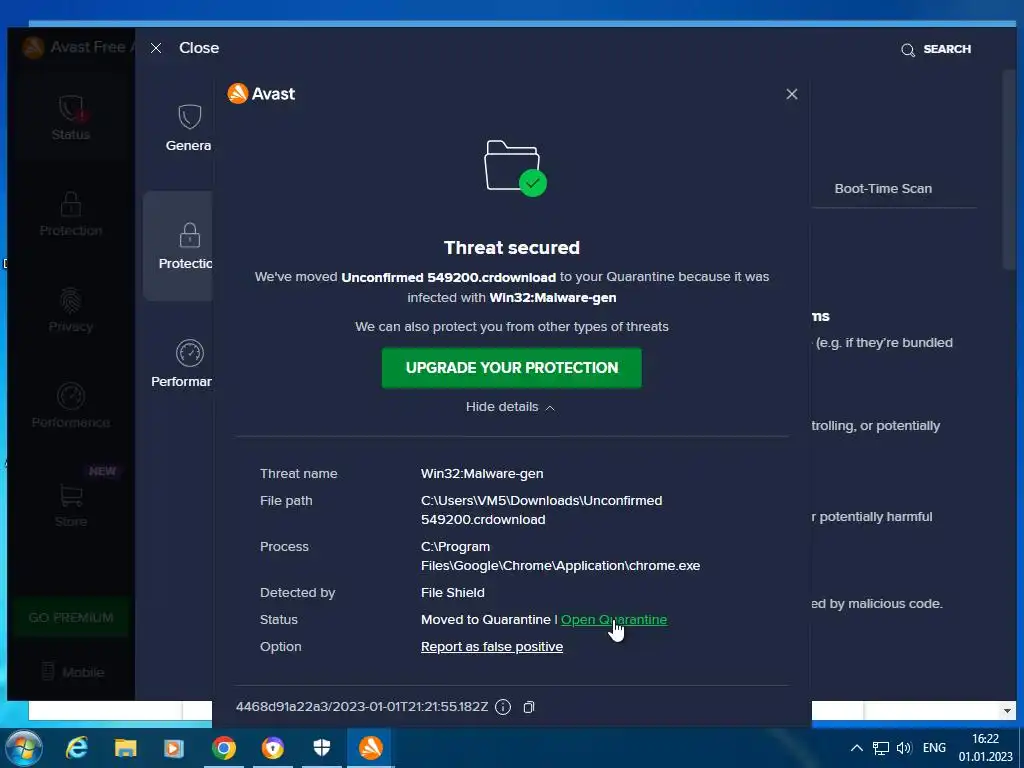This screenshot has height=768, width=1024.
Task: Open Protection in Avast main sidebar
Action: point(71,214)
